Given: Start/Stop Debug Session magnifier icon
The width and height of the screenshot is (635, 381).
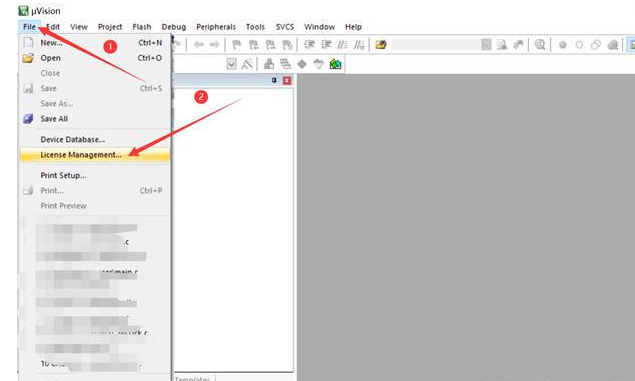Looking at the screenshot, I should (539, 45).
